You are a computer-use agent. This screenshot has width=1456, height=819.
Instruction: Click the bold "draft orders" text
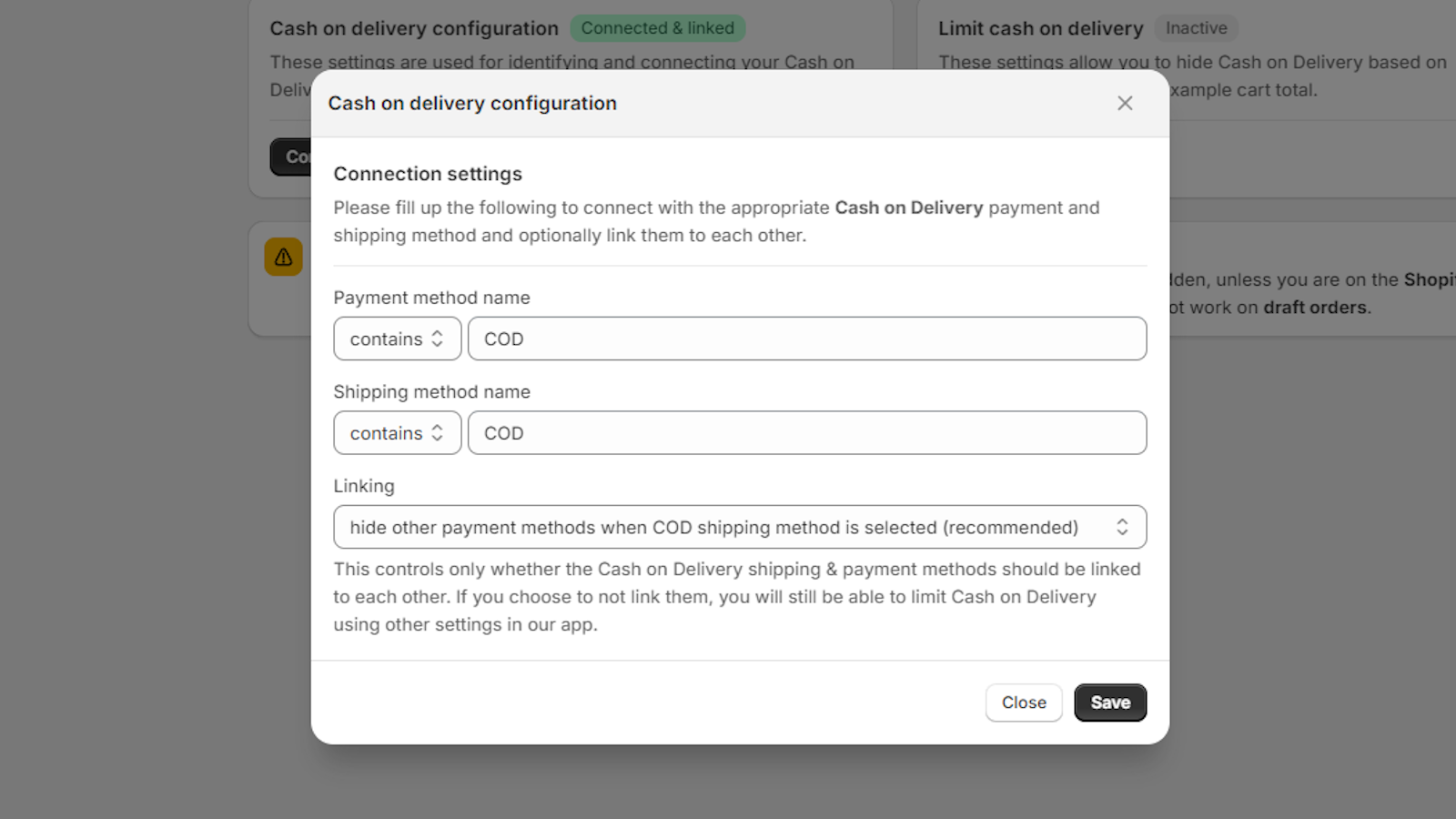1315,308
